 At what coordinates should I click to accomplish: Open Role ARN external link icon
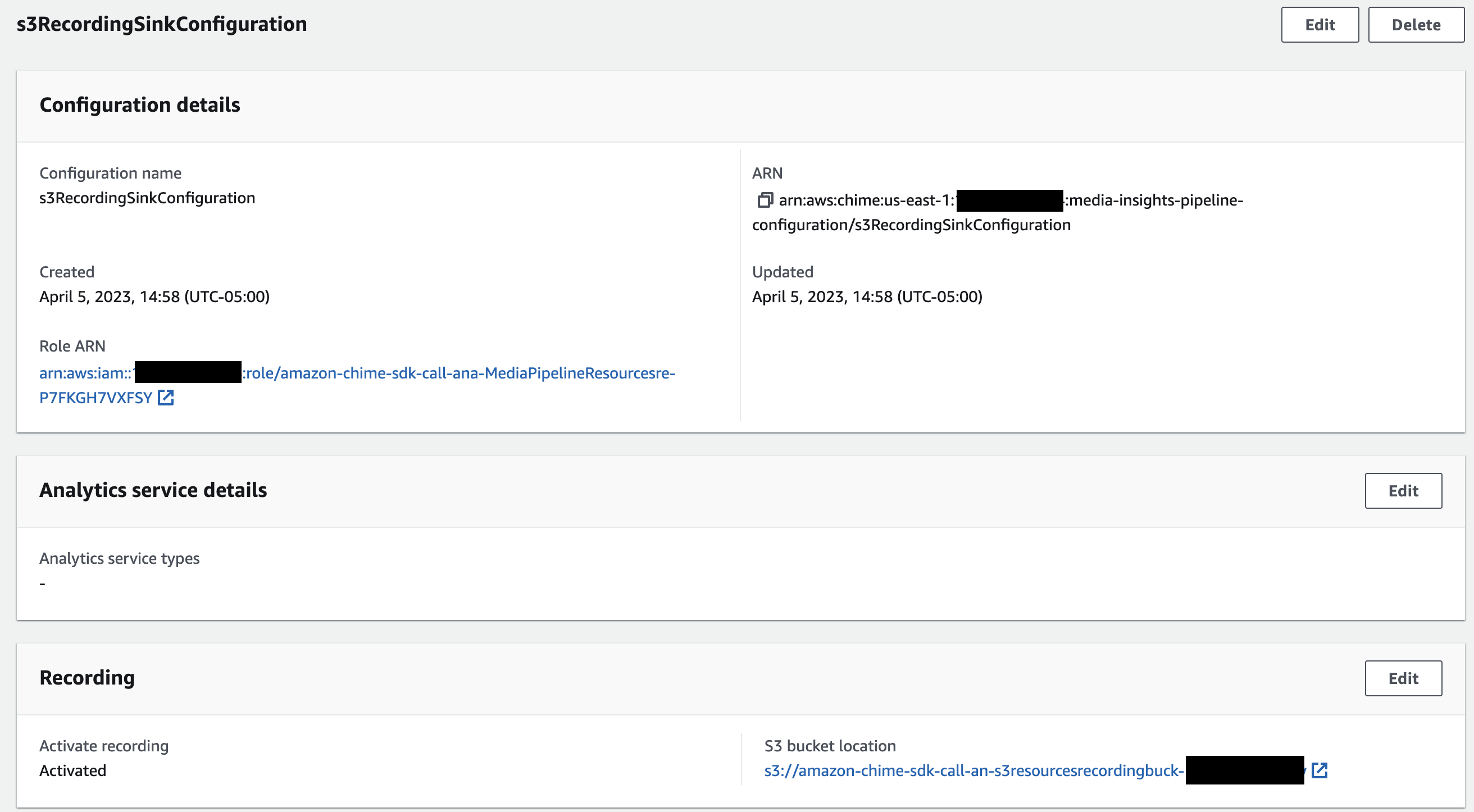point(165,398)
